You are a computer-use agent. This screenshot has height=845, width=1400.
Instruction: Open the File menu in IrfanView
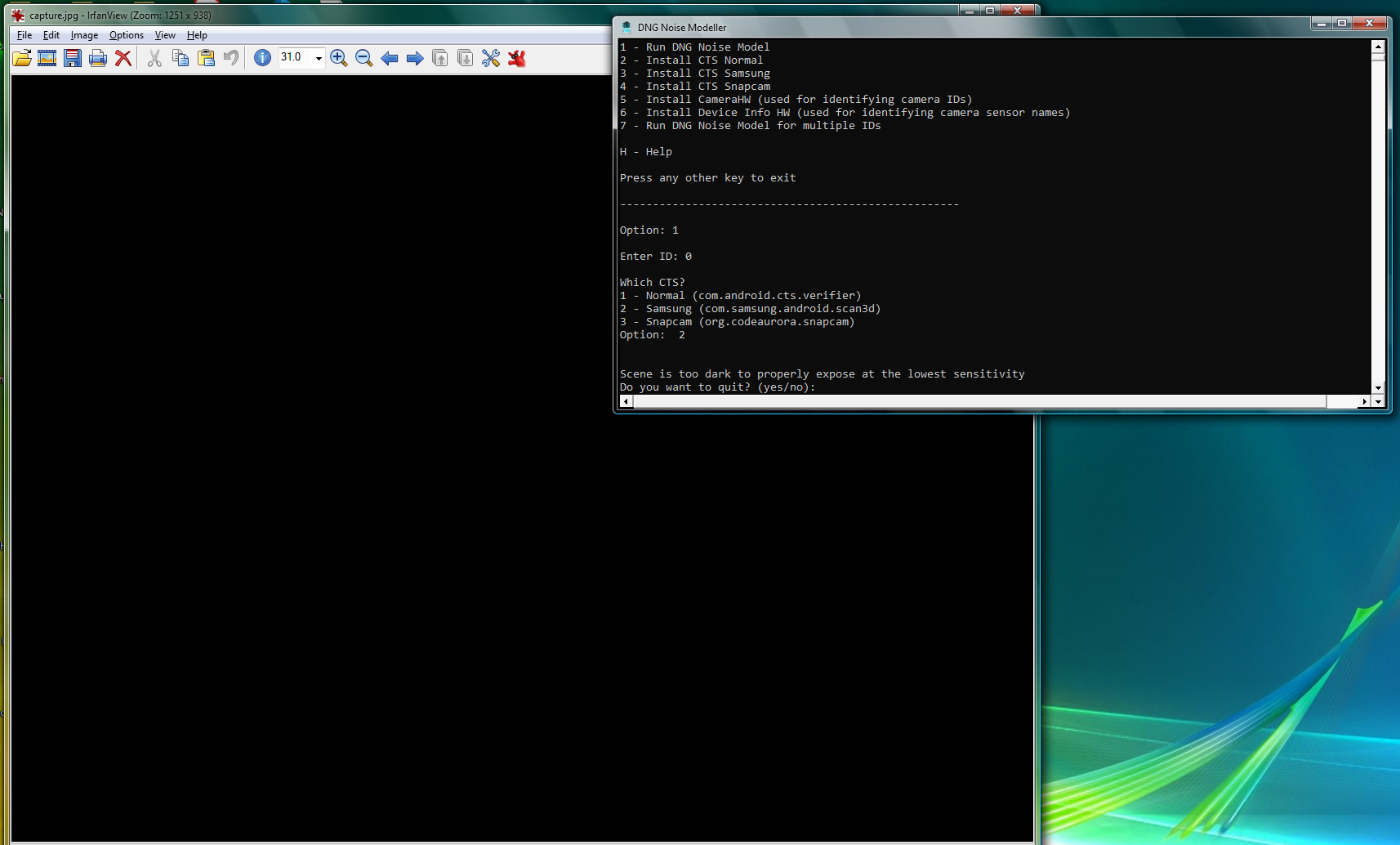pos(25,35)
